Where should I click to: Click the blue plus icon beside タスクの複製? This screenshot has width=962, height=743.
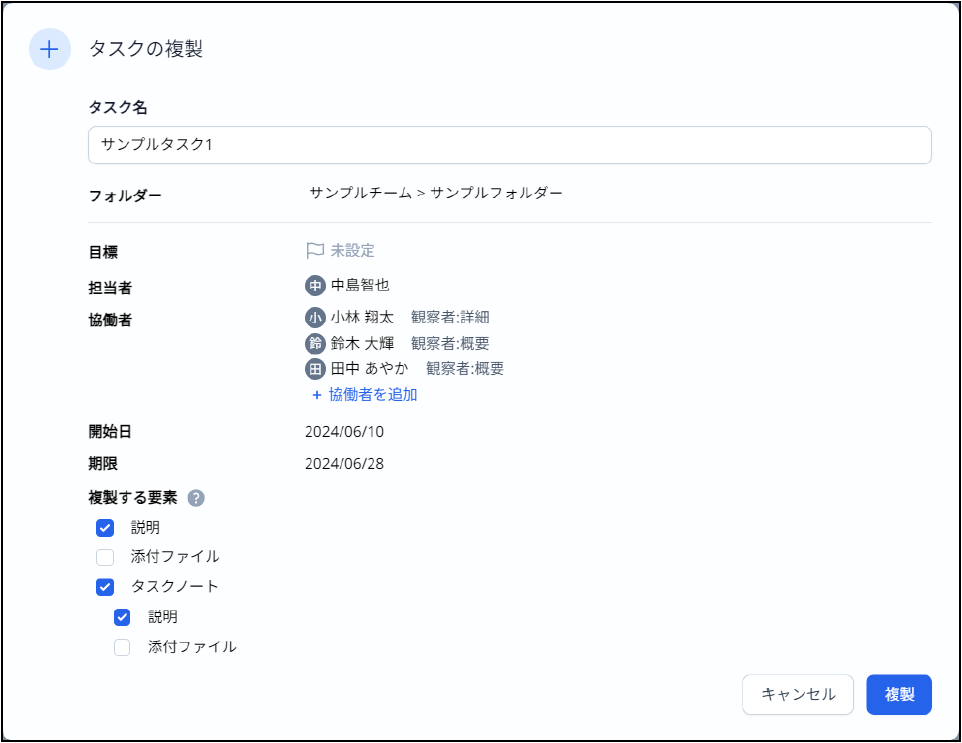pyautogui.click(x=50, y=49)
